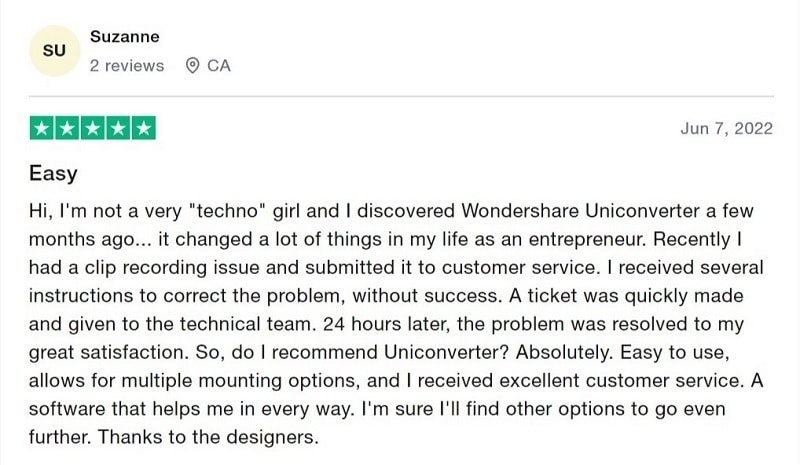
Task: Open the reviewer name Suzanne
Action: click(x=125, y=37)
